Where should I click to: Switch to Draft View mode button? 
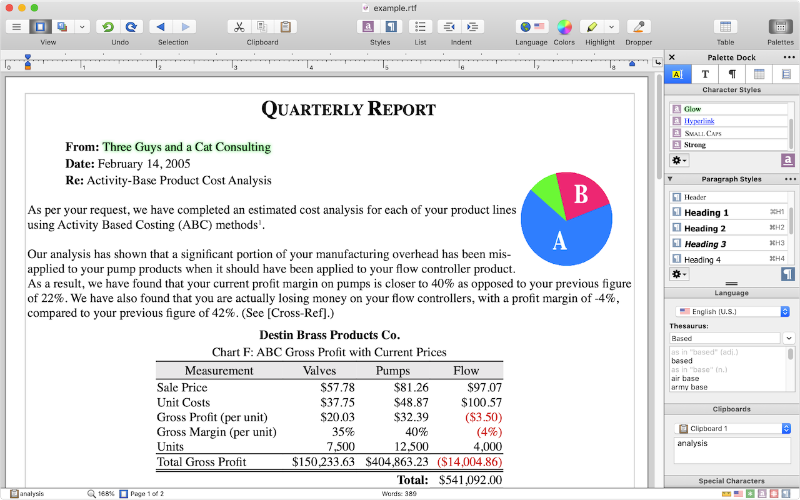pos(16,27)
